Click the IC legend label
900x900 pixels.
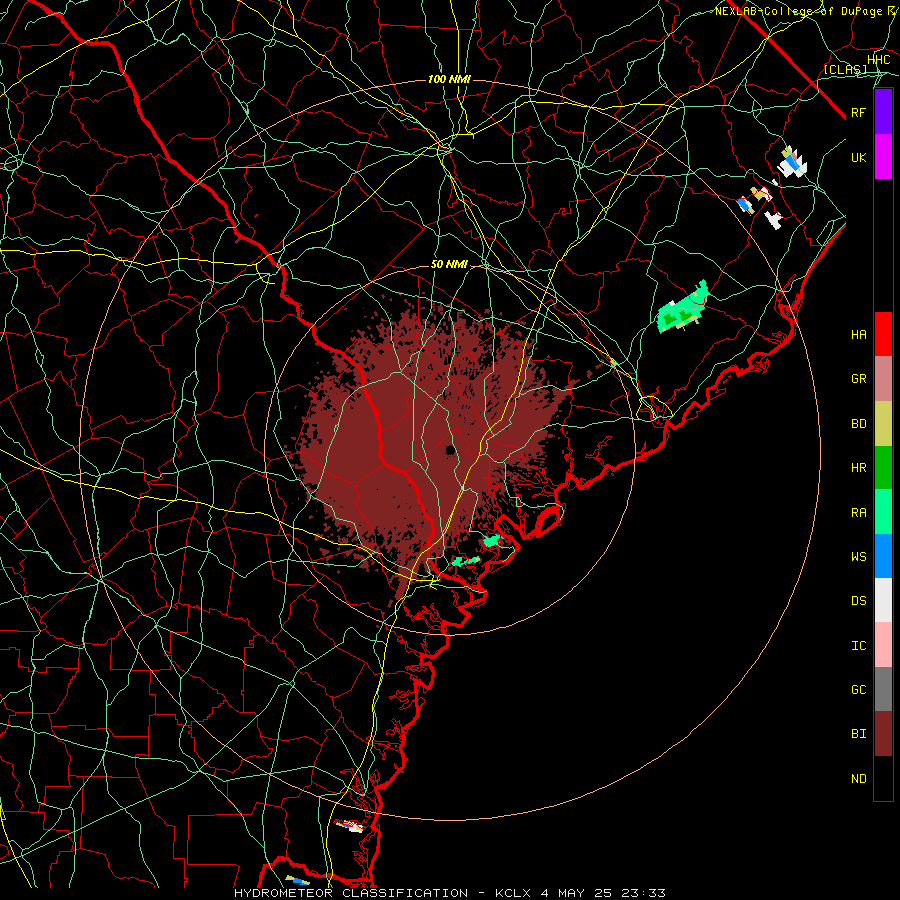[x=858, y=645]
